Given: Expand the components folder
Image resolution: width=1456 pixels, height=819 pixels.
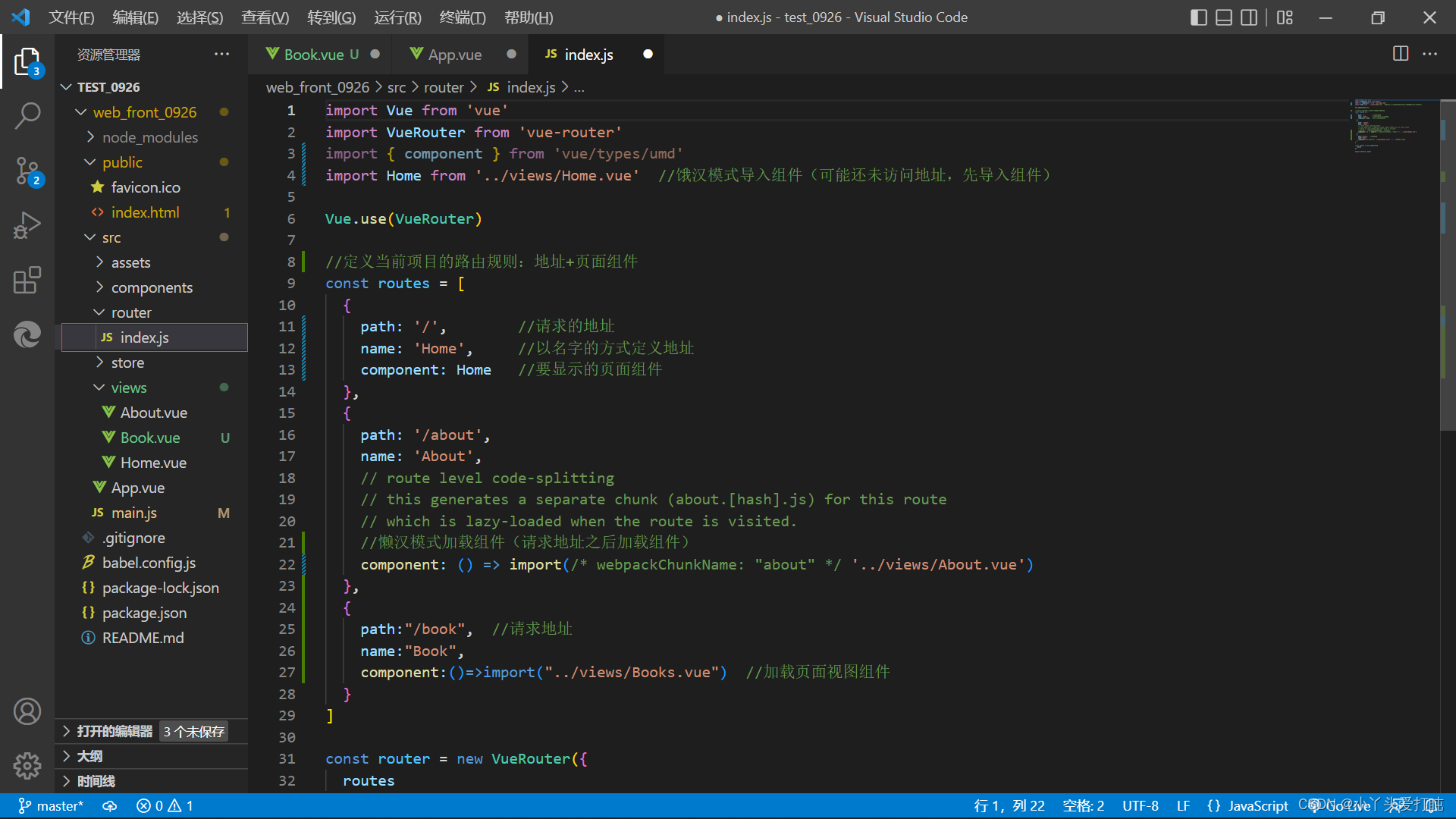Looking at the screenshot, I should (x=99, y=287).
